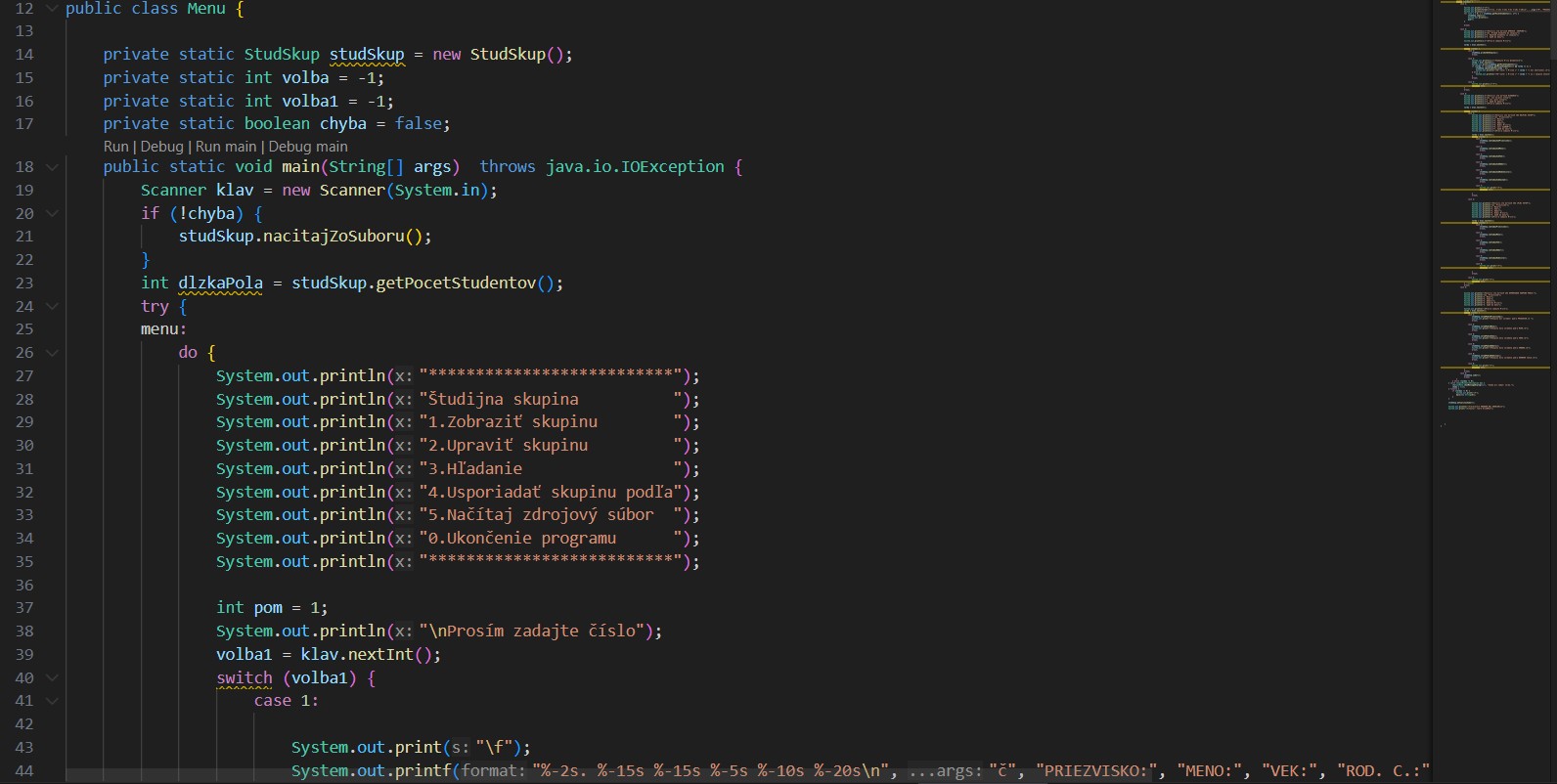1557x784 pixels.
Task: Fold the switch (volba1) block
Action: coord(52,677)
